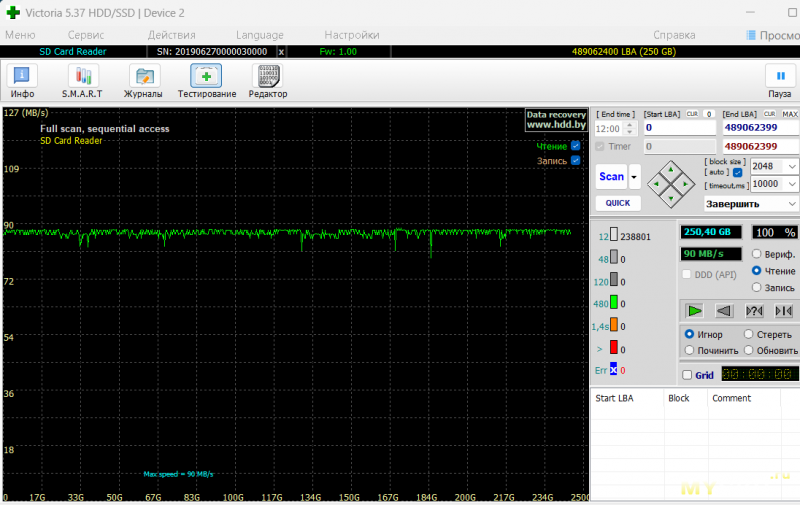The height and width of the screenshot is (505, 800).
Task: Open the timeout 10000 dropdown
Action: 791,184
